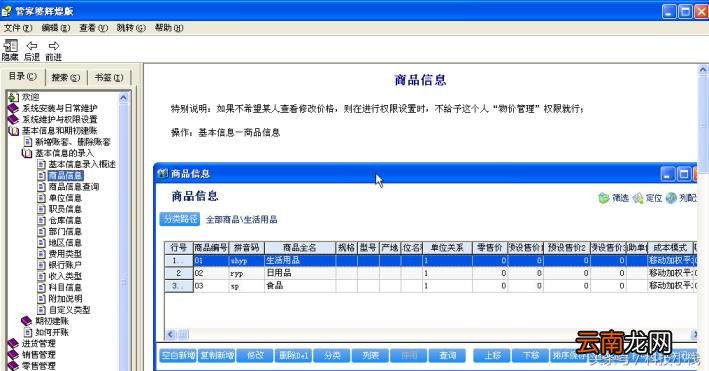
Task: Click the 复制新增 button
Action: coord(217,356)
